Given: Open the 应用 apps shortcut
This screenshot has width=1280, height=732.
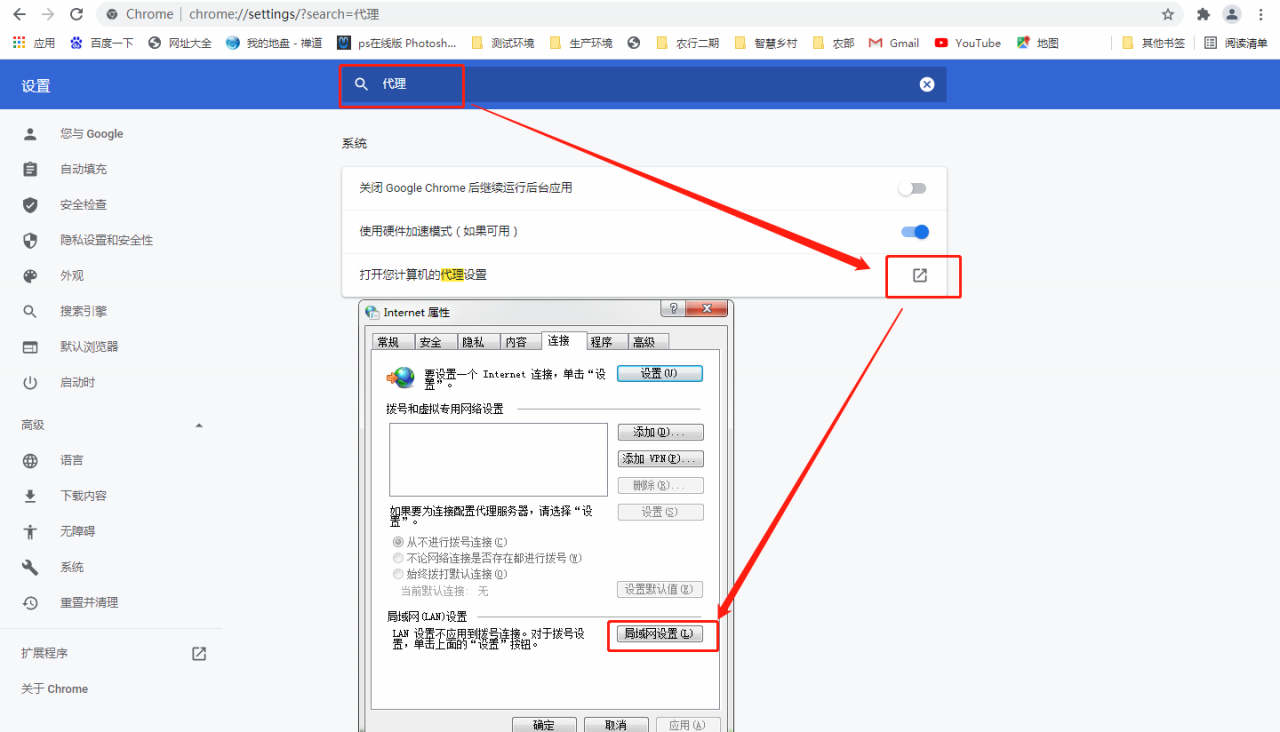Looking at the screenshot, I should [x=34, y=43].
